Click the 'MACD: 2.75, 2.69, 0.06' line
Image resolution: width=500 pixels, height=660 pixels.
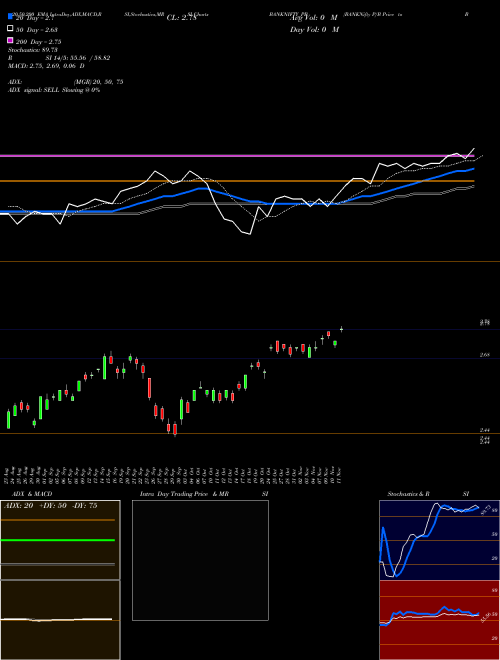pyautogui.click(x=46, y=66)
